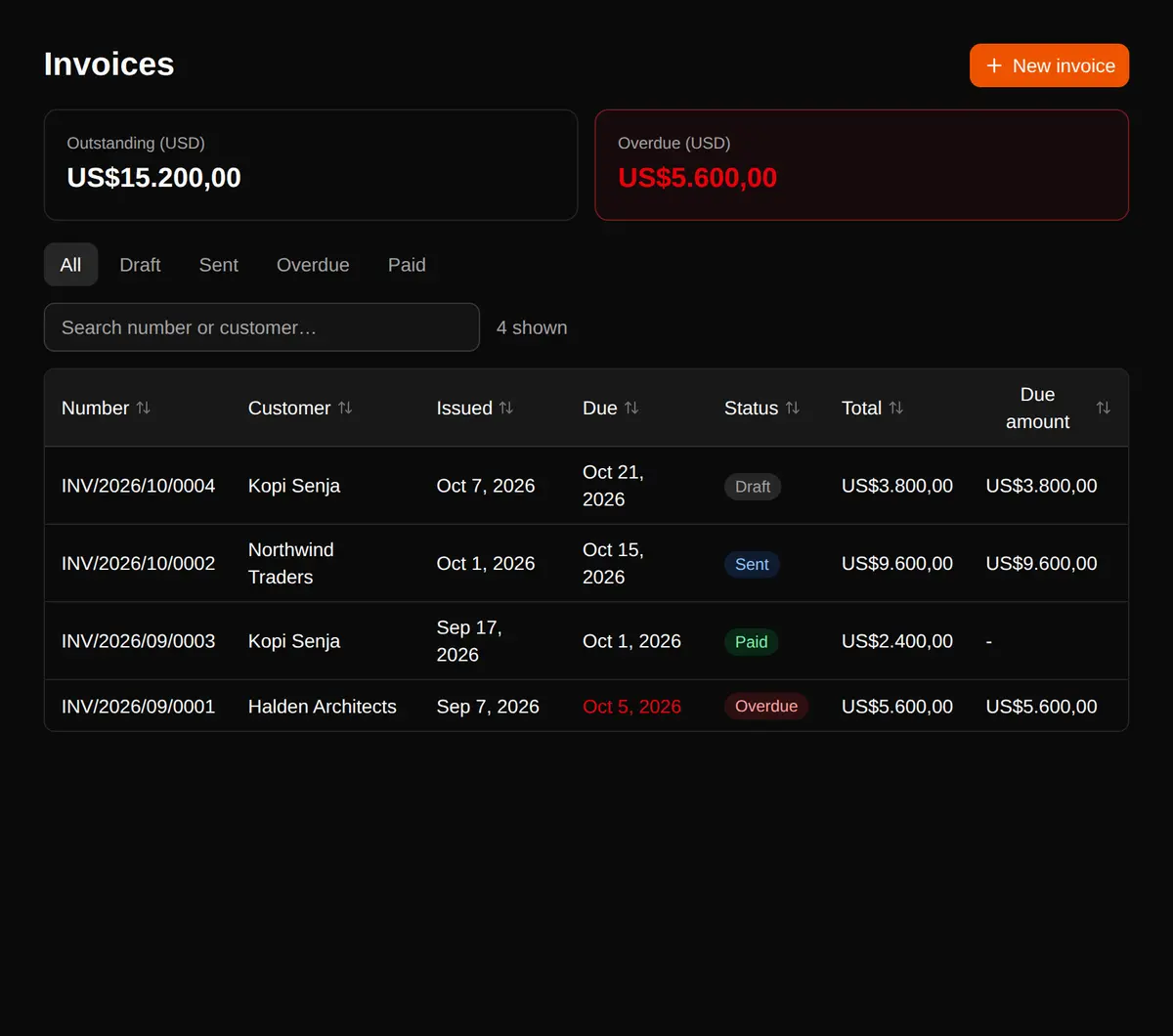Click invoice INV/2026/10/0002
The width and height of the screenshot is (1173, 1036).
(x=138, y=563)
